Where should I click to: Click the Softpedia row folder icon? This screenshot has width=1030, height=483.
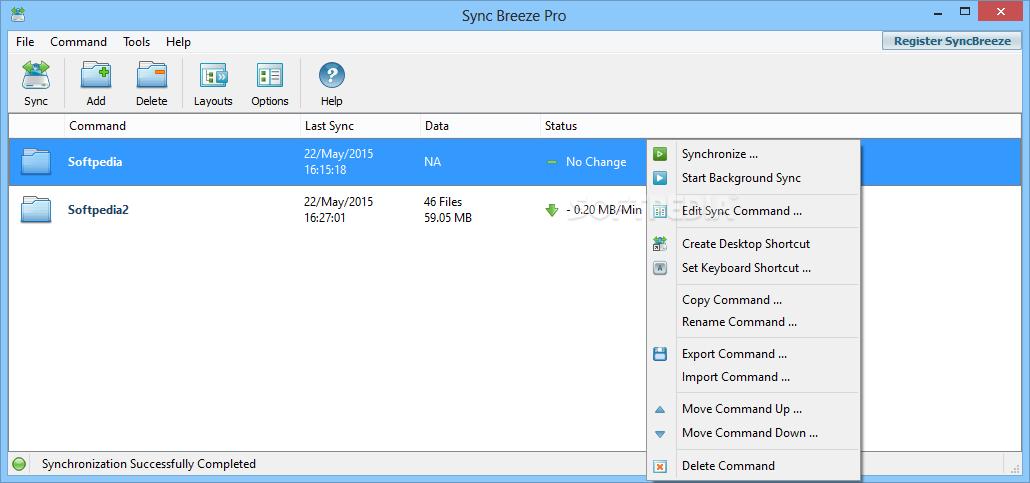click(x=36, y=162)
